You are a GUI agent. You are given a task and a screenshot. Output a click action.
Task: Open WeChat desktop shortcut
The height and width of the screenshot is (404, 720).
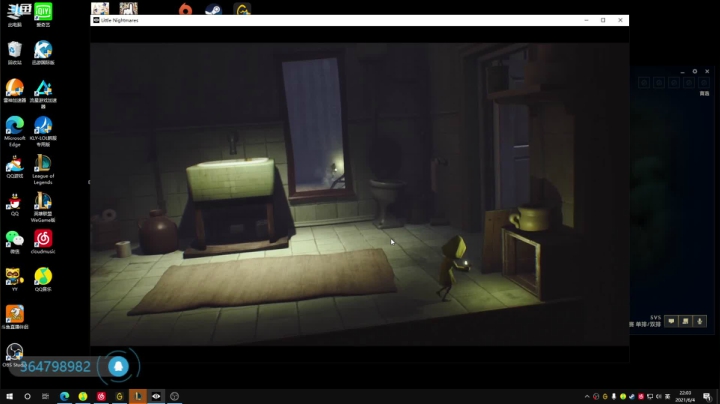(15, 240)
